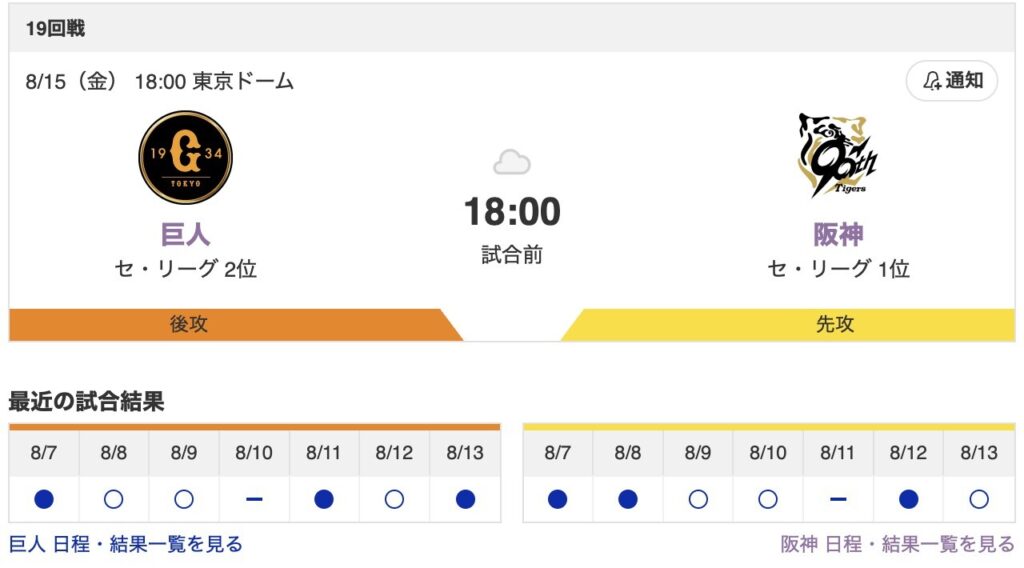Viewport: 1024px width, 568px height.
Task: Click the yellow 先攻 bar
Action: click(788, 324)
